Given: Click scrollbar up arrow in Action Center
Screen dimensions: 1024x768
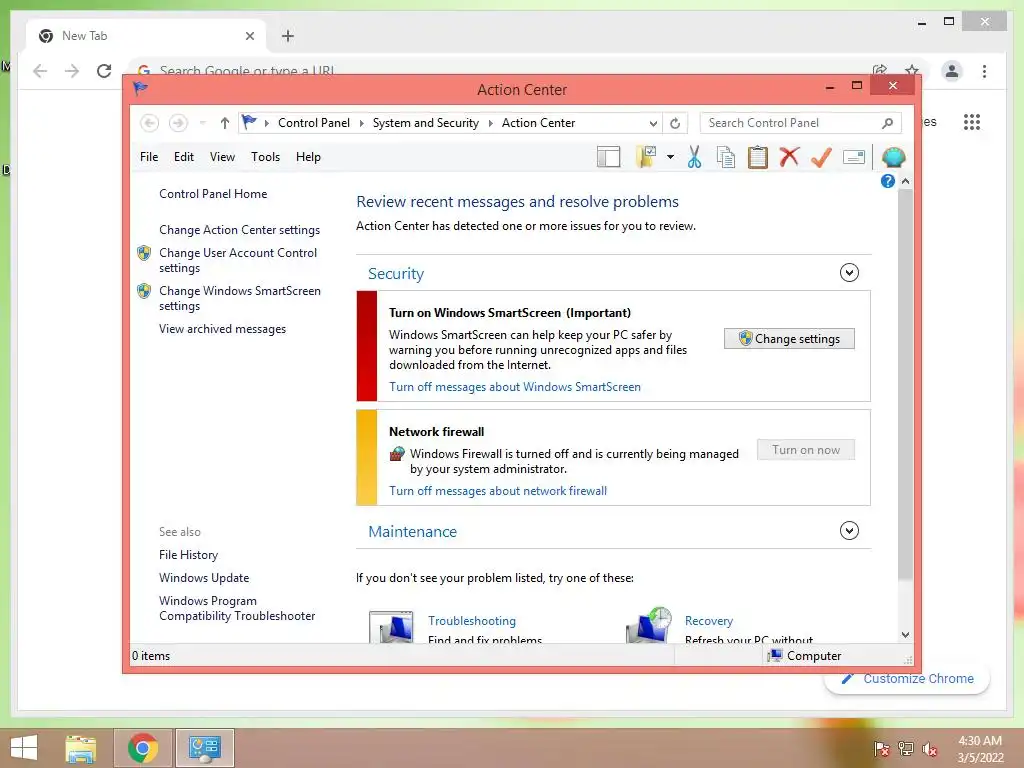Looking at the screenshot, I should [x=905, y=181].
